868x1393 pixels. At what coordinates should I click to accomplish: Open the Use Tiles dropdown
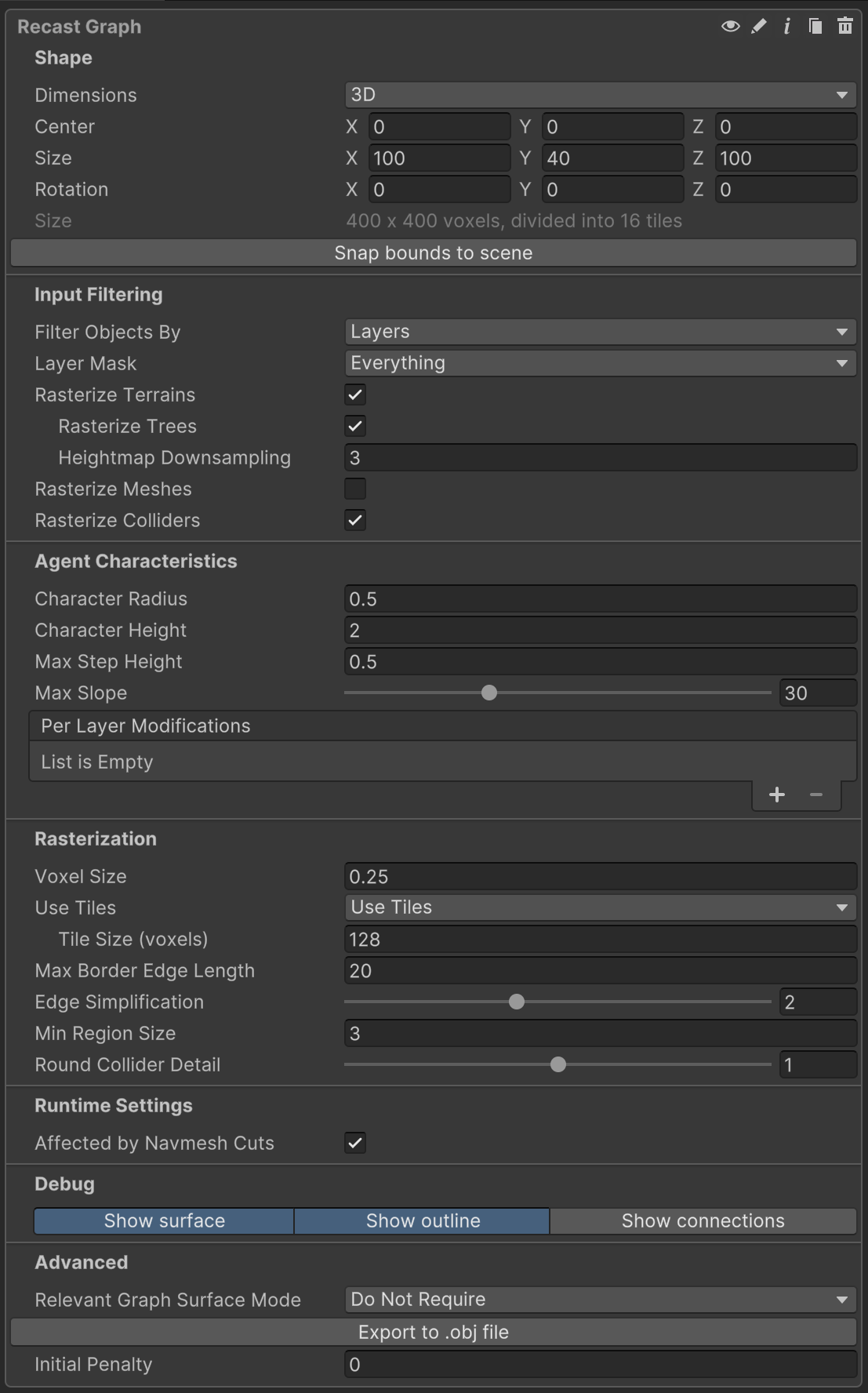tap(600, 907)
